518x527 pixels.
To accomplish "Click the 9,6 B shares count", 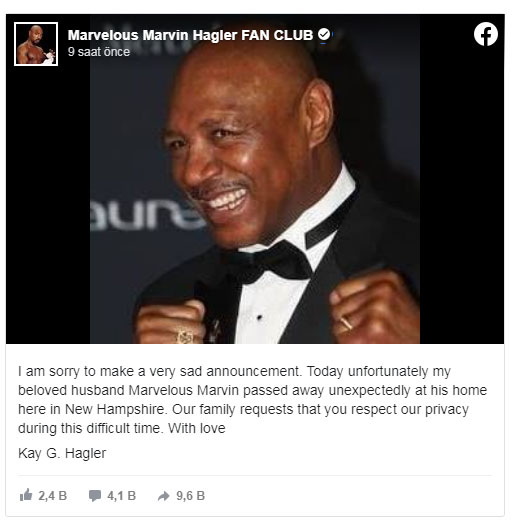I will (190, 496).
